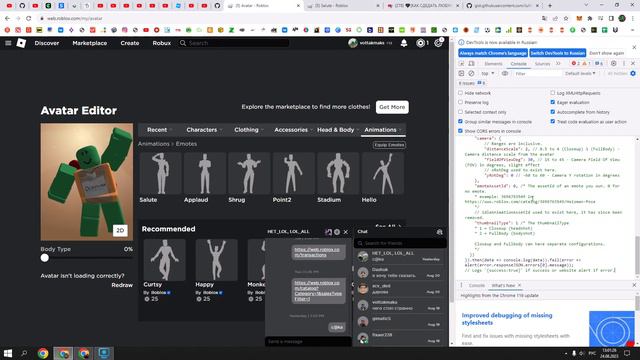
Task: Open the Robux menu item
Action: click(162, 43)
